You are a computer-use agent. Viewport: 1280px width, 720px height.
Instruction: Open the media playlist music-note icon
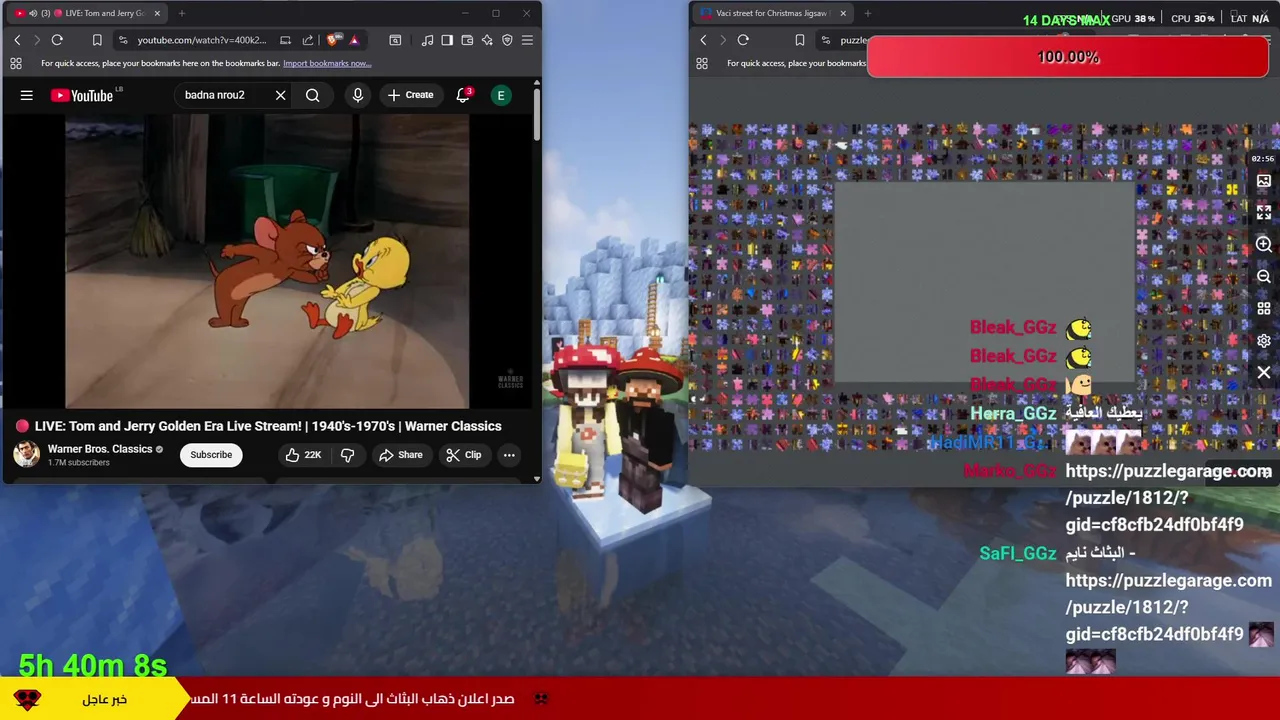[427, 40]
